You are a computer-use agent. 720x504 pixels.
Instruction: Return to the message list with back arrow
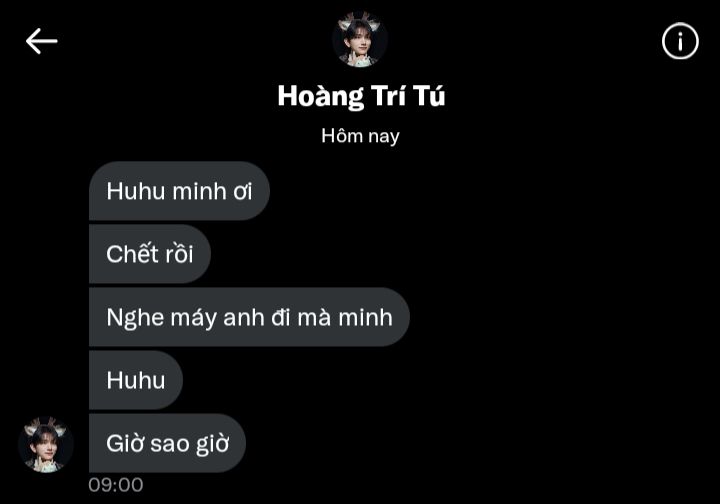click(41, 41)
